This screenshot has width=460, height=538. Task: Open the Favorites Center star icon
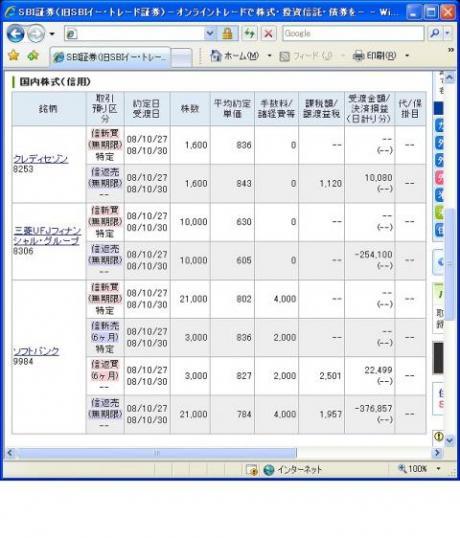coord(13,55)
